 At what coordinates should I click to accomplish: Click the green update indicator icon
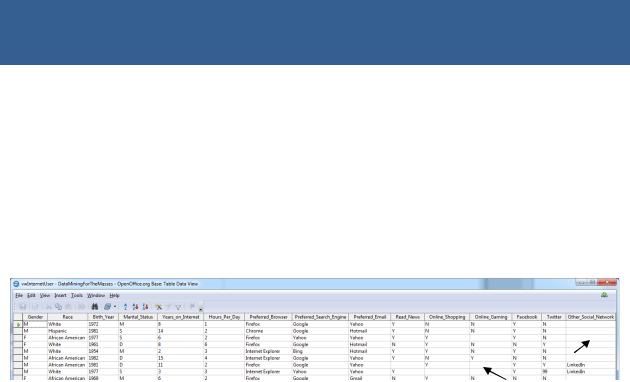point(604,295)
